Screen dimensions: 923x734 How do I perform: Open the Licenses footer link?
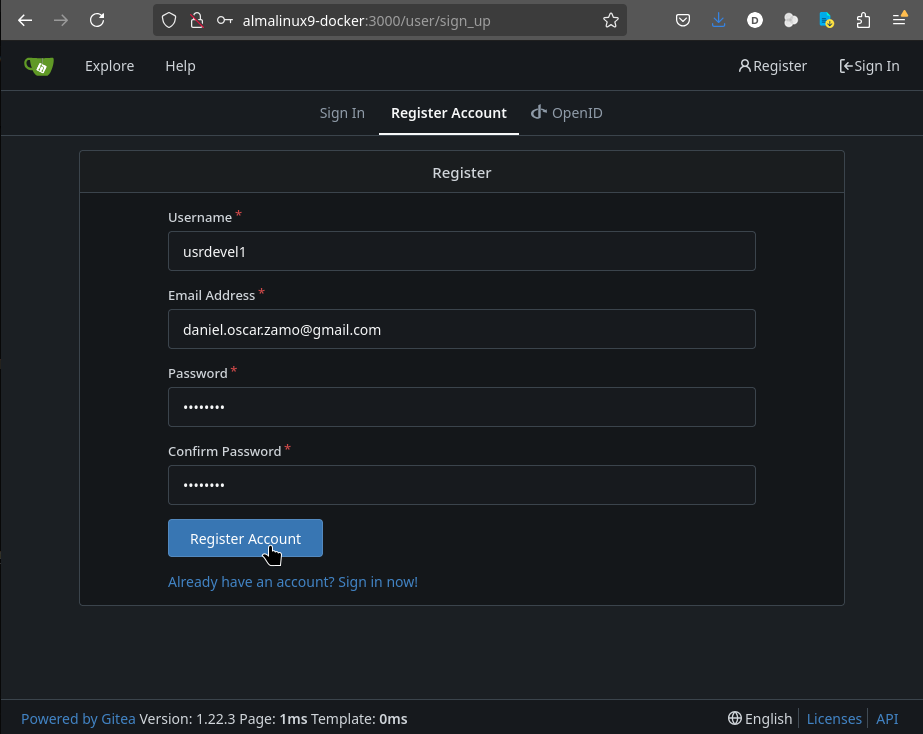coord(834,718)
